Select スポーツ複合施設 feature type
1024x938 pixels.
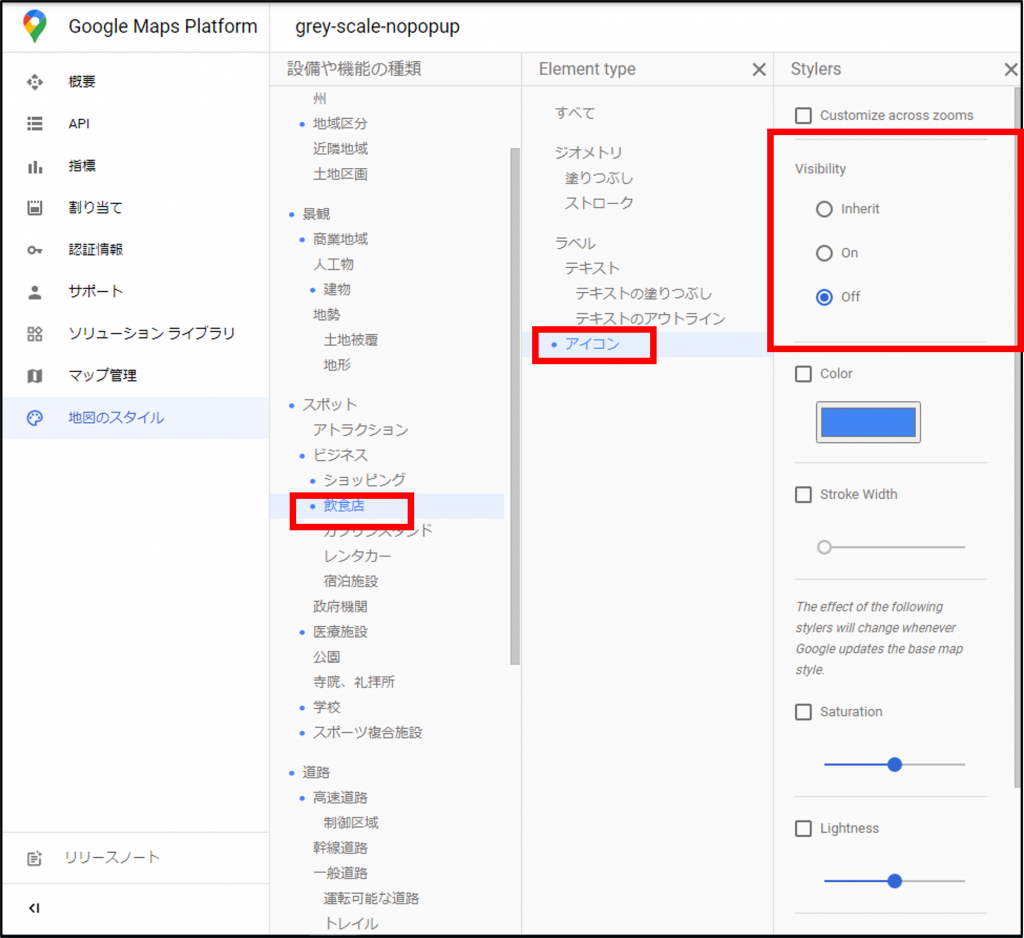point(368,732)
